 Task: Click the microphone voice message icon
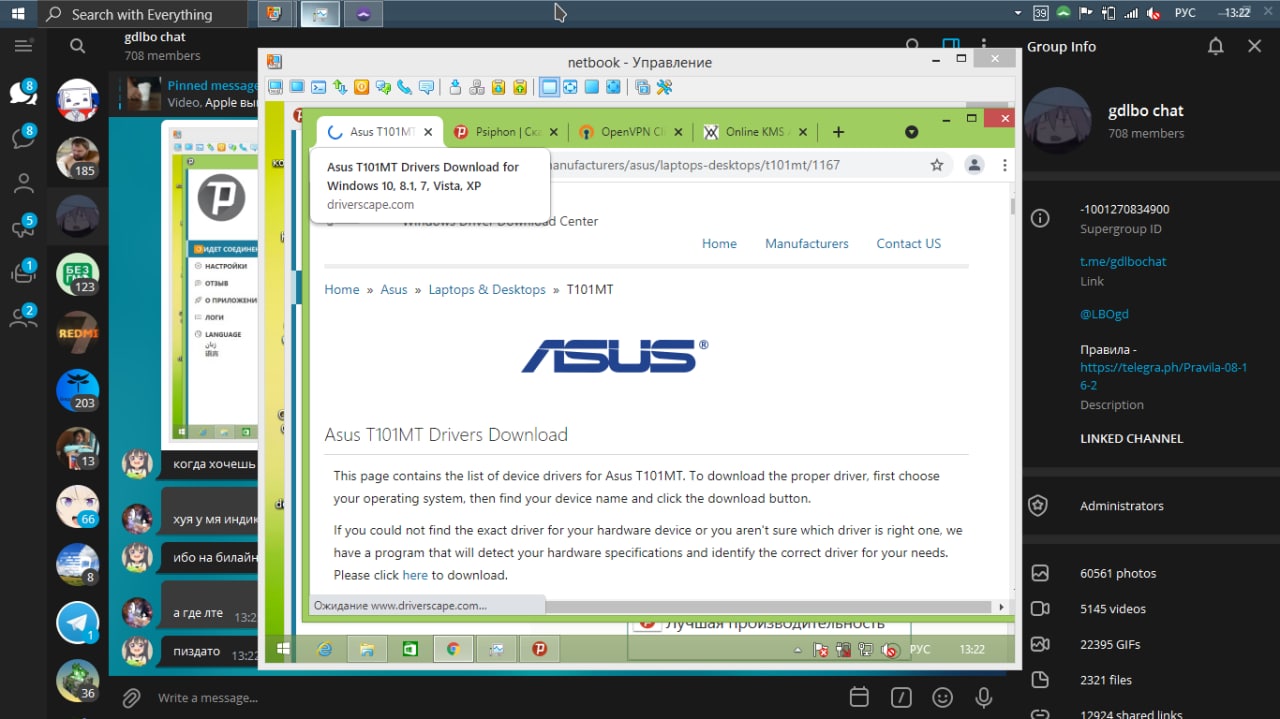984,697
